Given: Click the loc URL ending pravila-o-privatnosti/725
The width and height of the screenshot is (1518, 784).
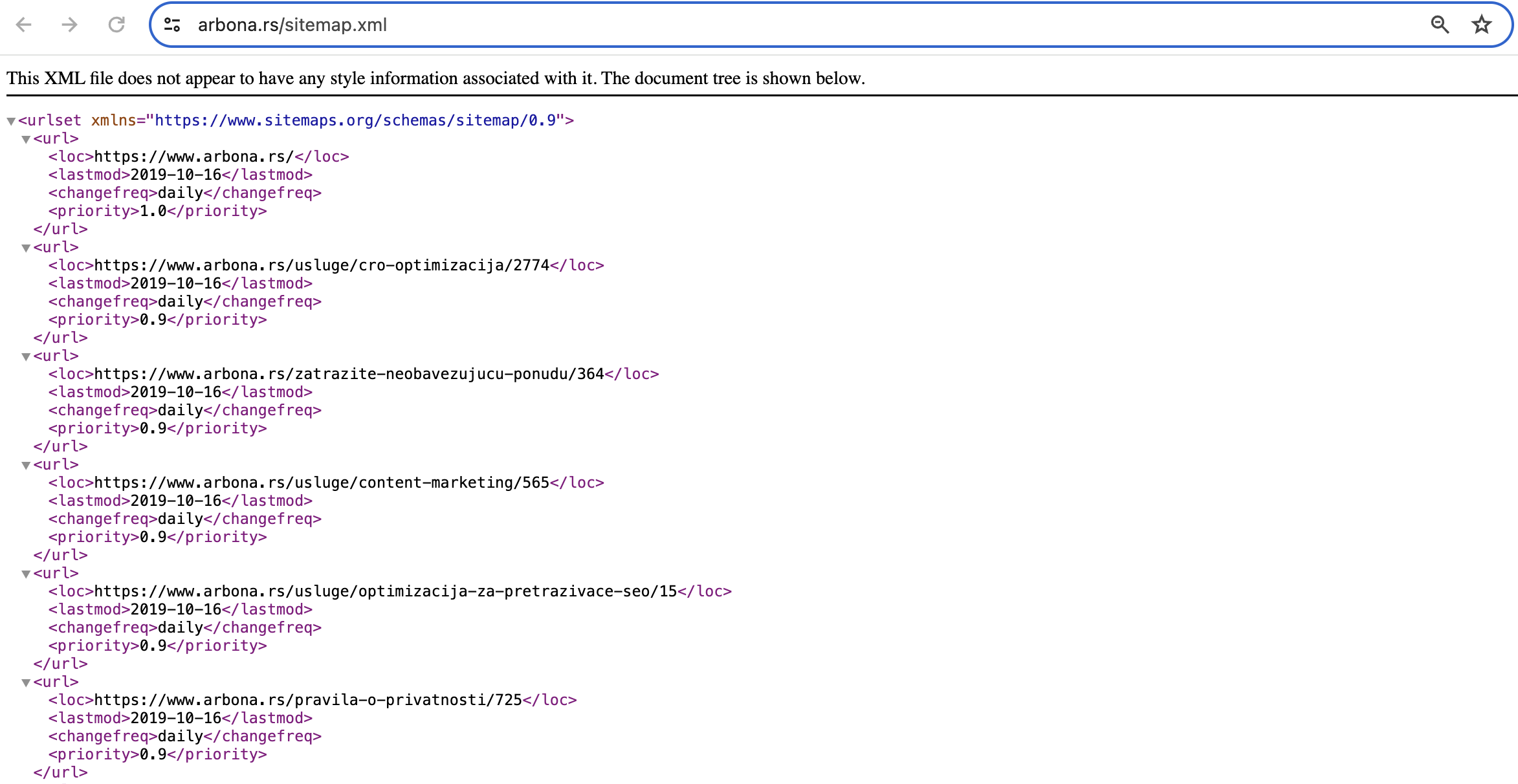Looking at the screenshot, I should click(x=308, y=700).
